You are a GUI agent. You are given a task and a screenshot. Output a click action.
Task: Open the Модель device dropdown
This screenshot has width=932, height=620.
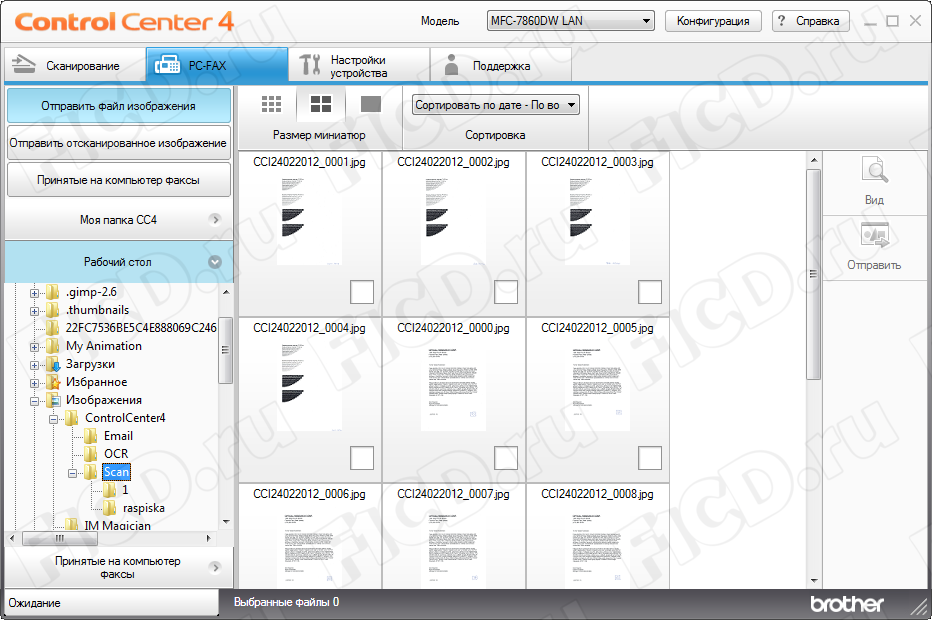coord(571,21)
